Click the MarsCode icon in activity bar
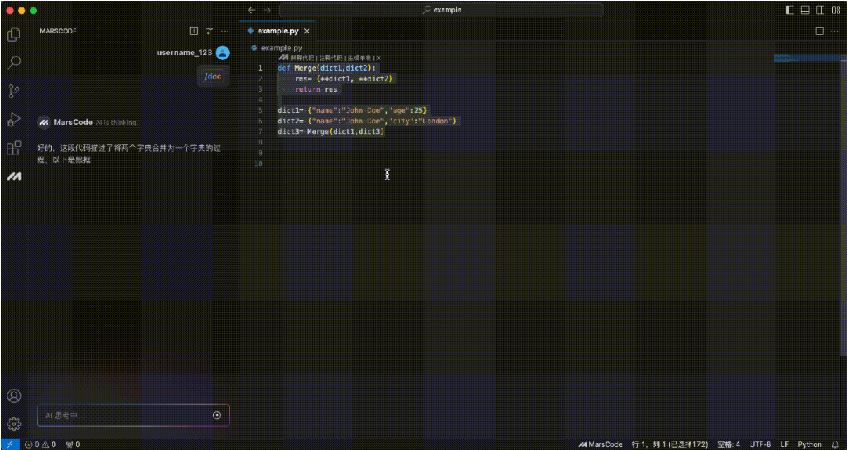The height and width of the screenshot is (450, 847). pos(14,177)
